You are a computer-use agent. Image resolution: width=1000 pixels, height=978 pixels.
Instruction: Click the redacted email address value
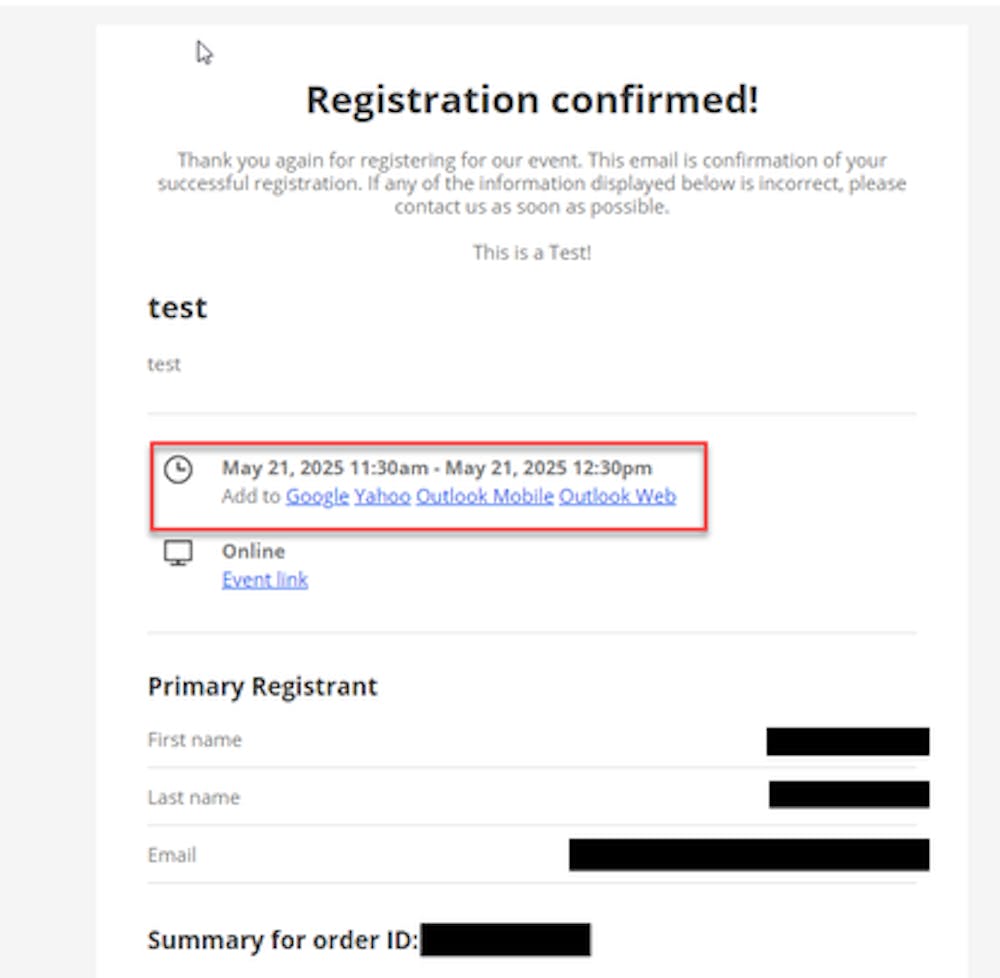[x=749, y=855]
